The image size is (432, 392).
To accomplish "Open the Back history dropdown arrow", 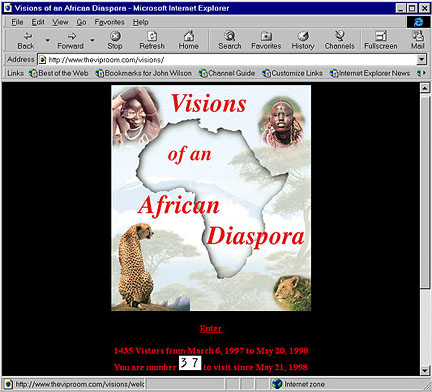I will (x=48, y=40).
